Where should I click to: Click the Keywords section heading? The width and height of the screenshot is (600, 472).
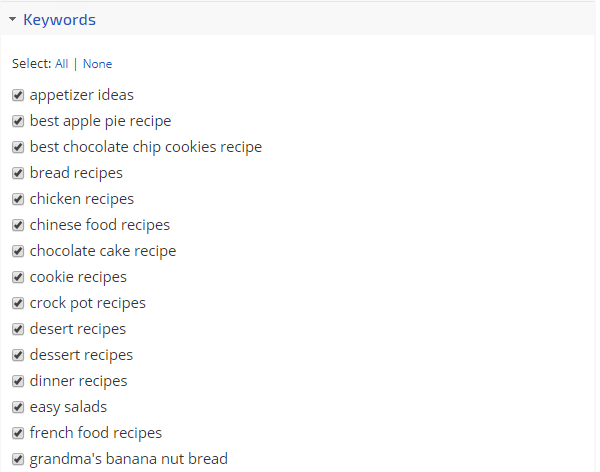pos(59,19)
